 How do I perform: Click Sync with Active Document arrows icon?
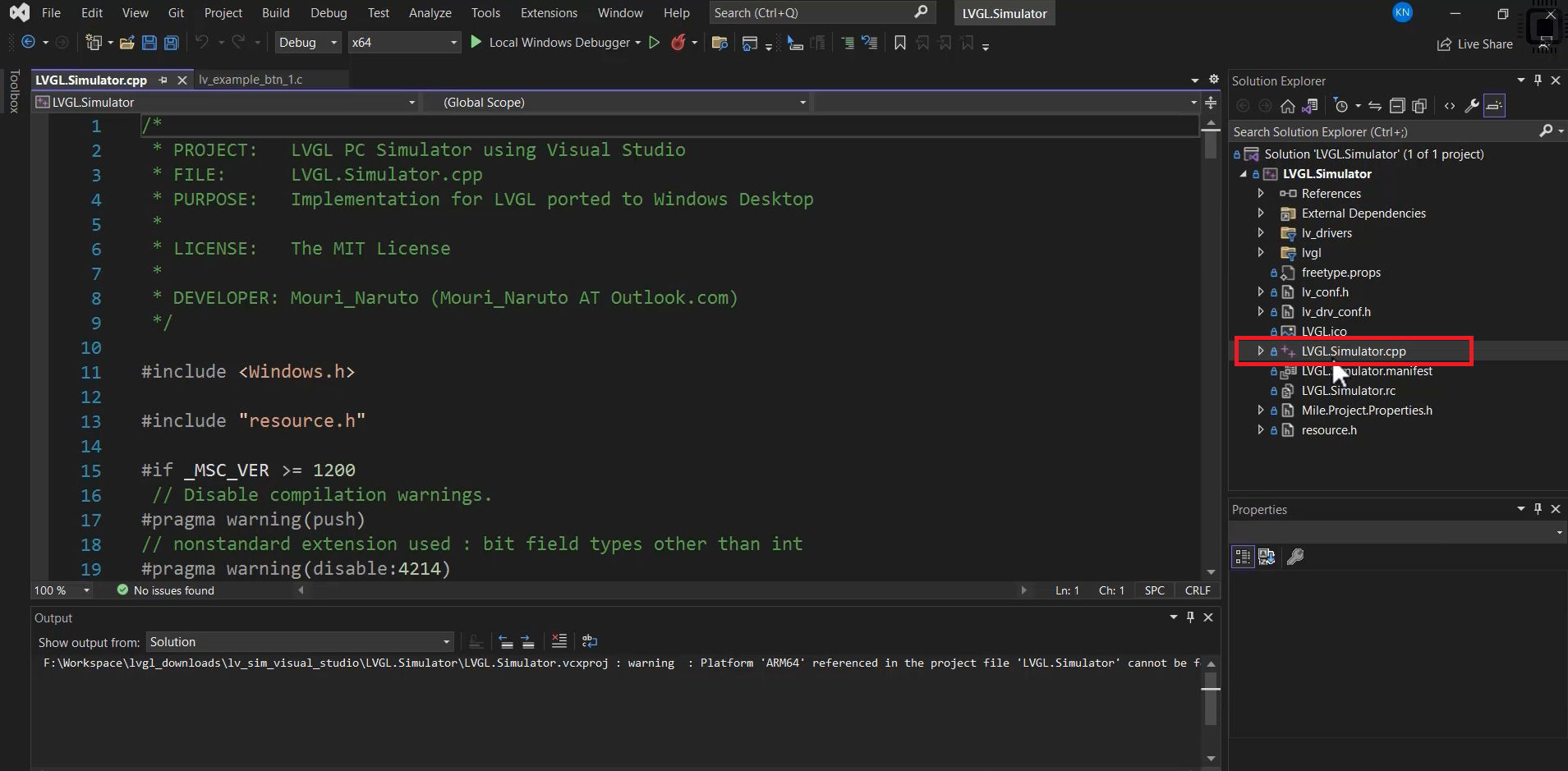click(x=1375, y=106)
